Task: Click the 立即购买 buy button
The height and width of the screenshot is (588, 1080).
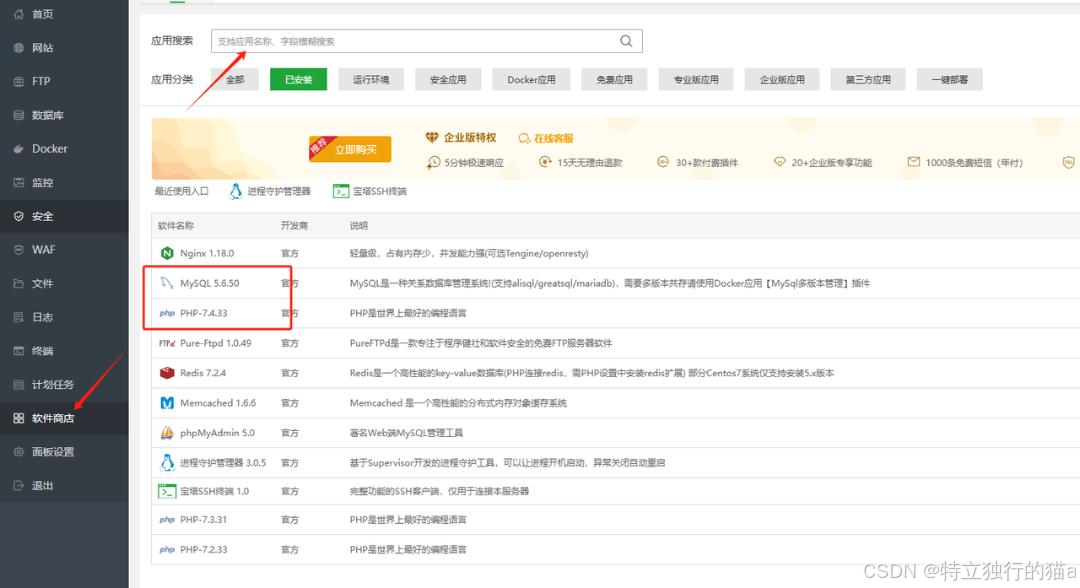Action: (x=350, y=149)
